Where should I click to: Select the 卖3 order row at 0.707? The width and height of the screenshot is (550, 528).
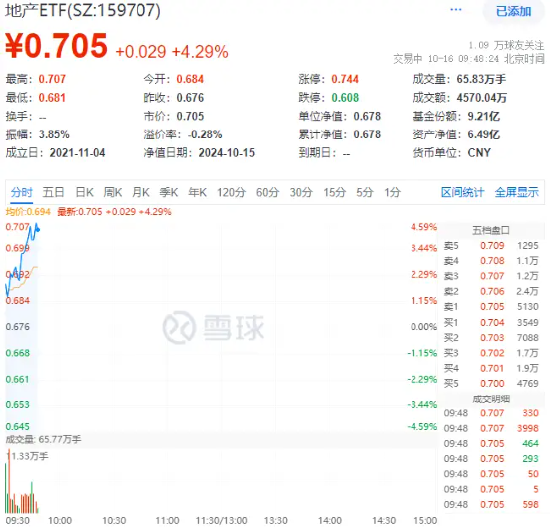pos(491,276)
